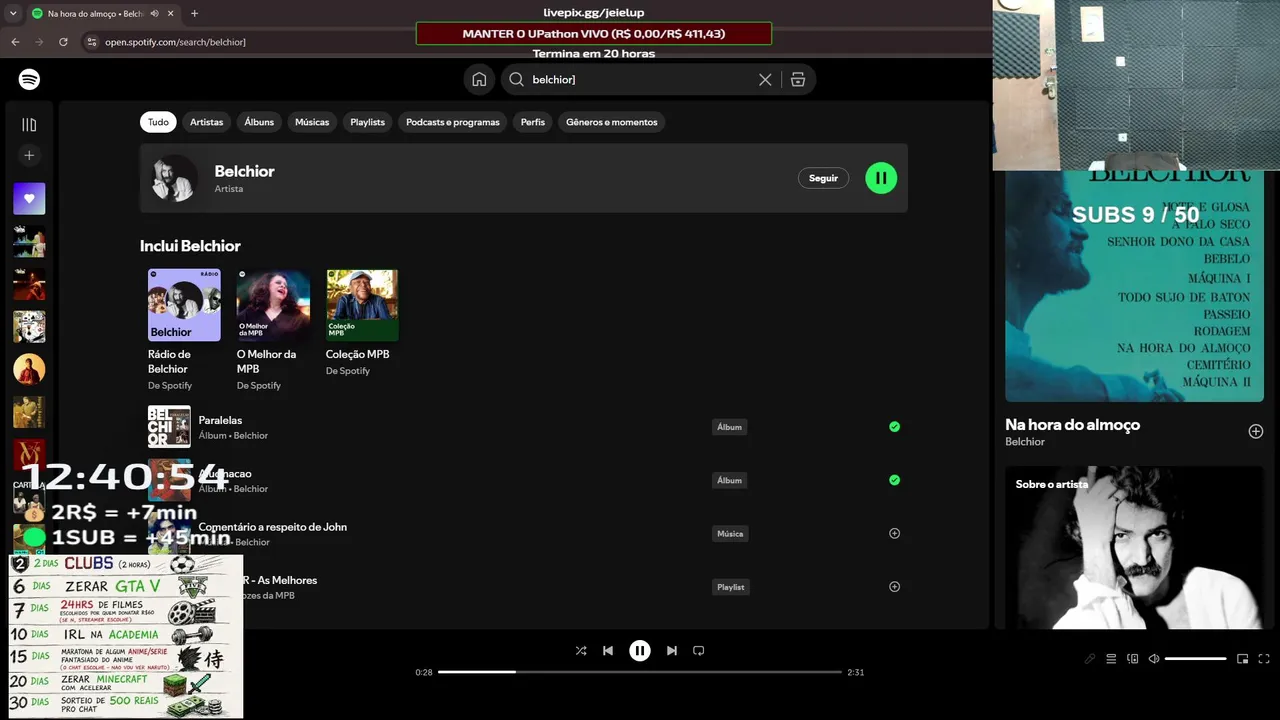Image resolution: width=1280 pixels, height=720 pixels.
Task: Create a playlist with the sidebar plus button
Action: point(29,155)
